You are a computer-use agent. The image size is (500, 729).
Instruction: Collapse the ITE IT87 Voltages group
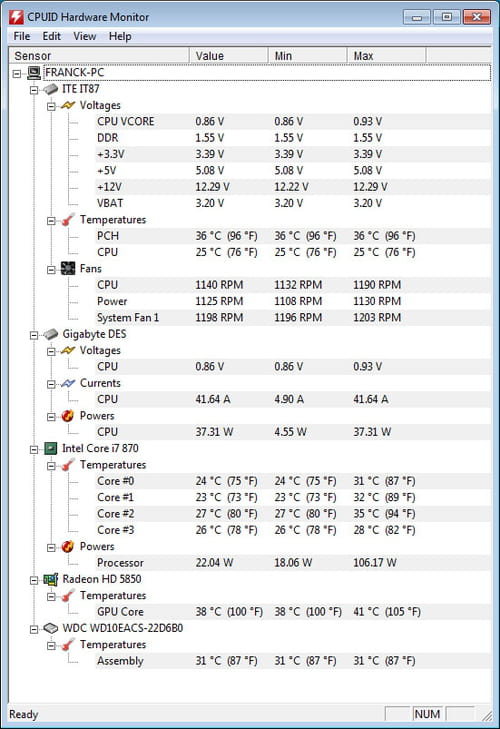(x=51, y=106)
